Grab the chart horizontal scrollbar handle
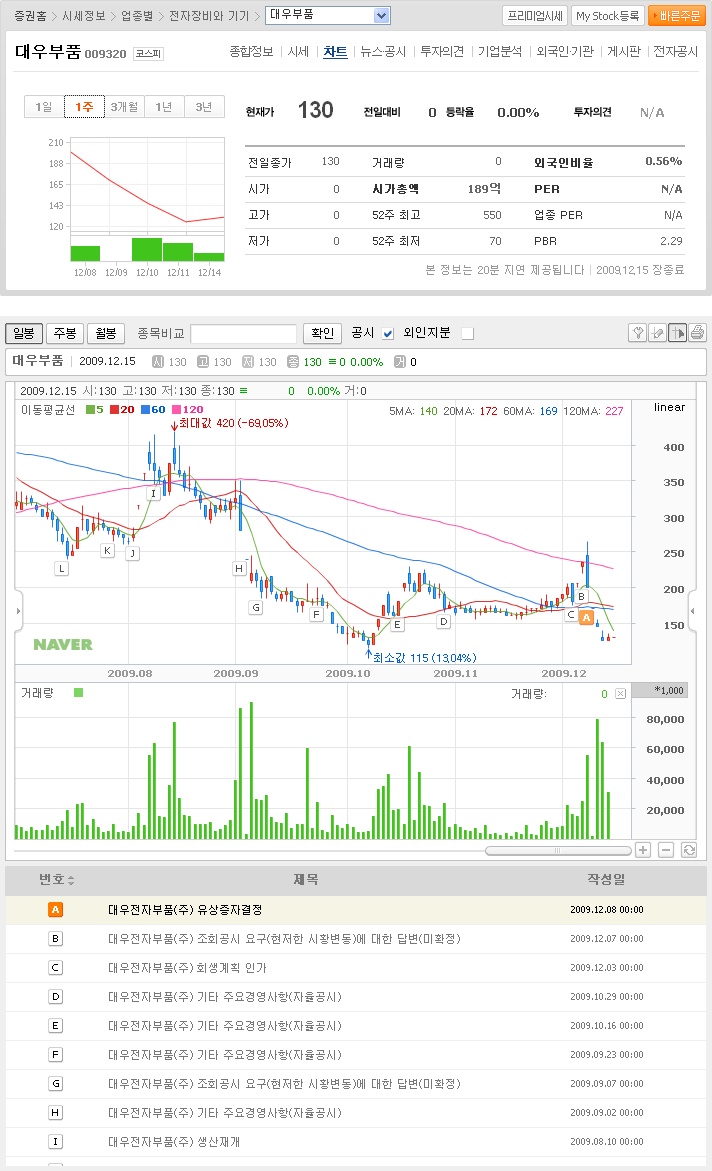Viewport: 712px width, 1171px height. (558, 851)
